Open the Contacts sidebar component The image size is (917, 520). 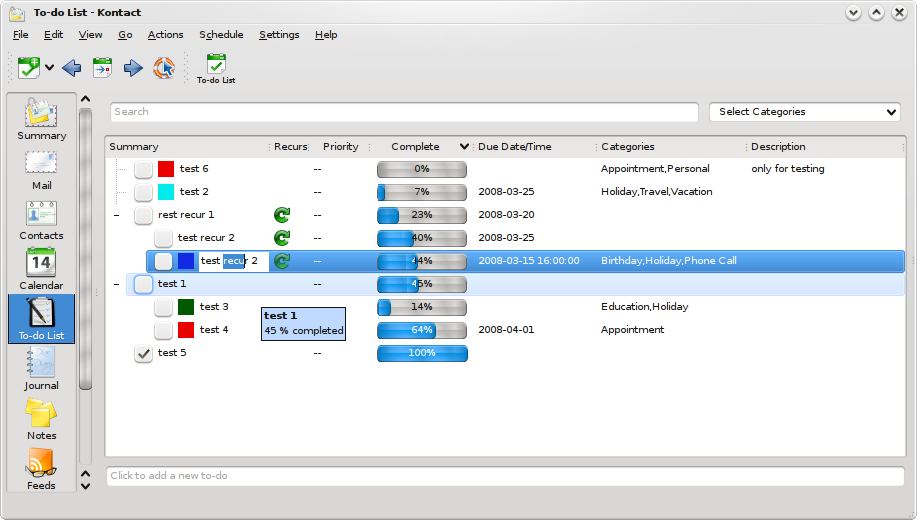[x=42, y=221]
